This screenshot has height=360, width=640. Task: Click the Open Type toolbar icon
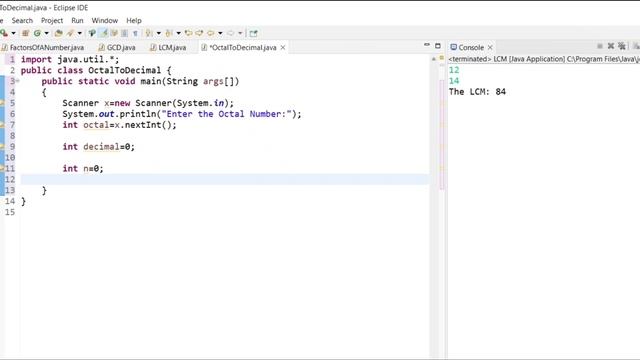click(x=58, y=33)
